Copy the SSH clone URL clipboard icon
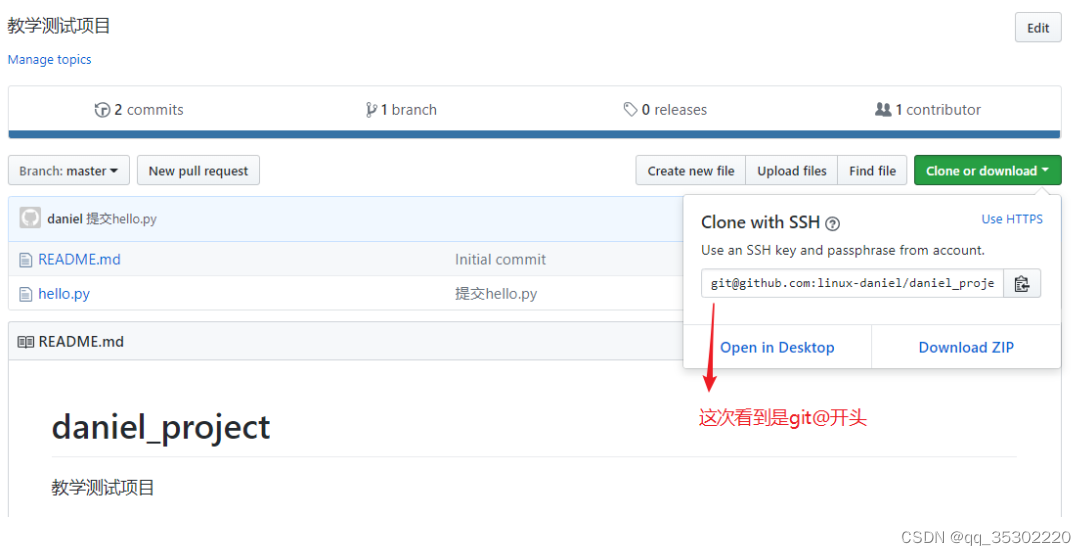The image size is (1086, 555). coord(1022,283)
